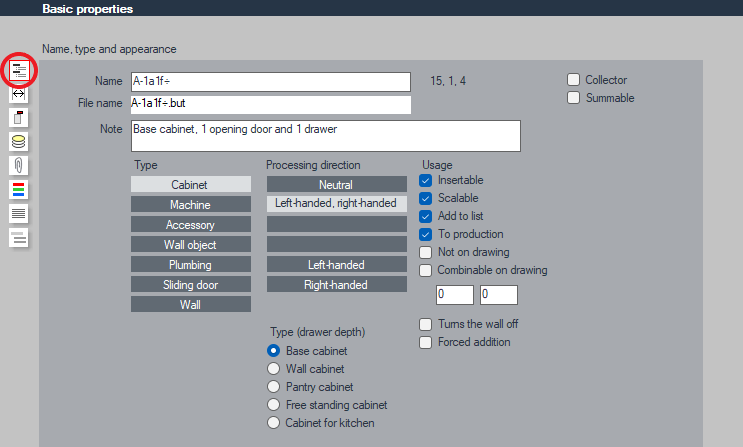Select the 'Name, type and appearance' heading
This screenshot has height=447, width=743.
tap(109, 49)
